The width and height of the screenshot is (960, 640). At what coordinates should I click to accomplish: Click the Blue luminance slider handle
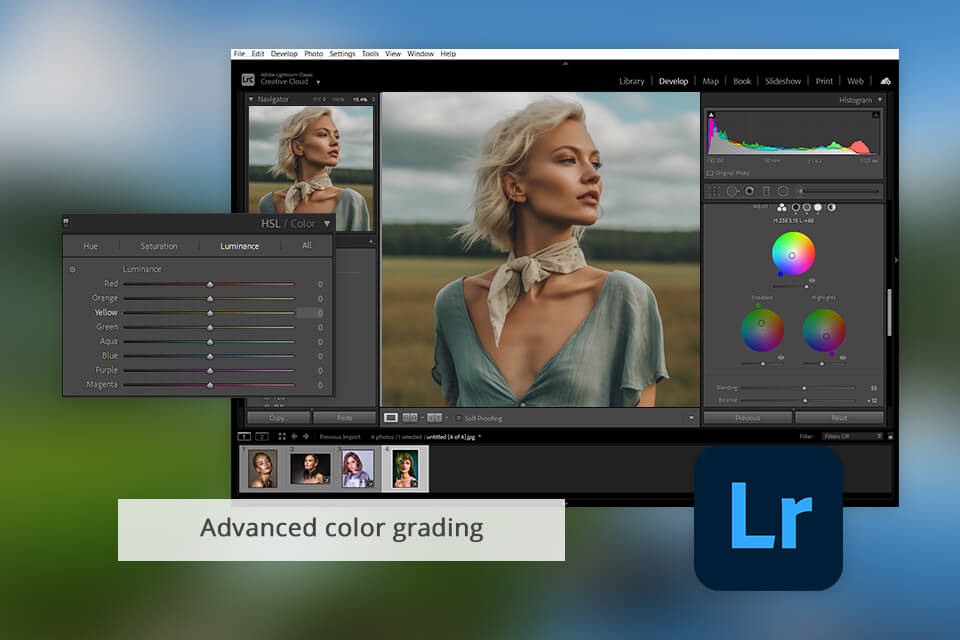point(210,356)
